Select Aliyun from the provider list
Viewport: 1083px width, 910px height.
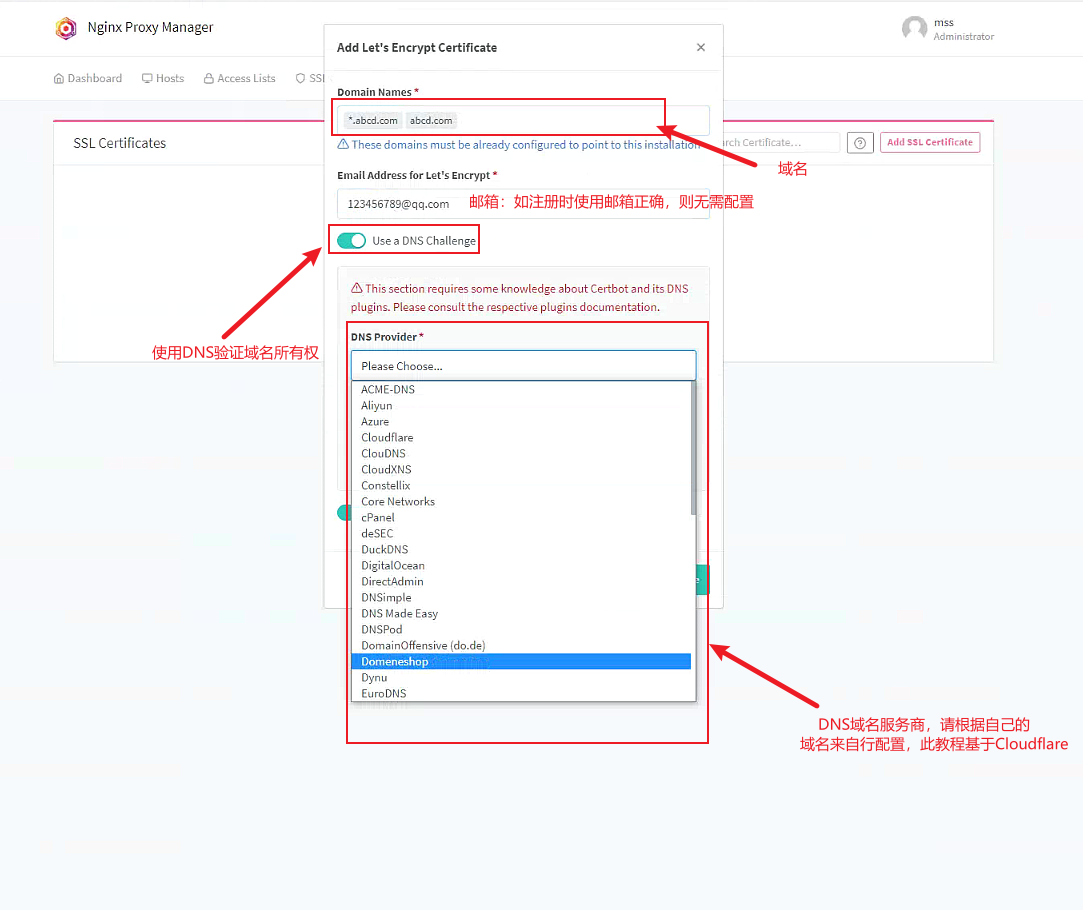coord(521,405)
